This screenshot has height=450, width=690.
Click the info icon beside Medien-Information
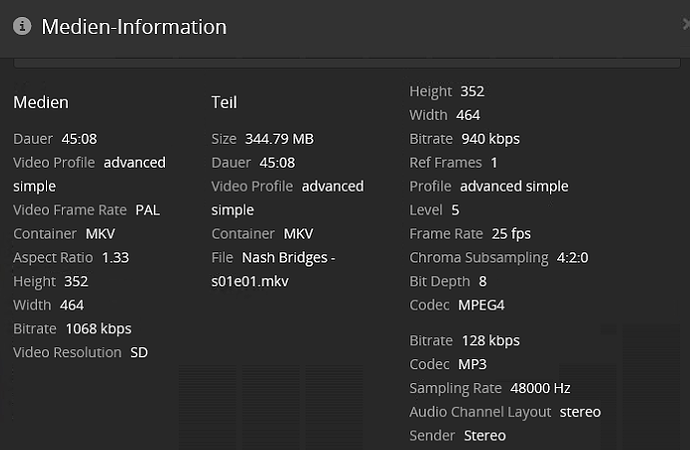(22, 26)
